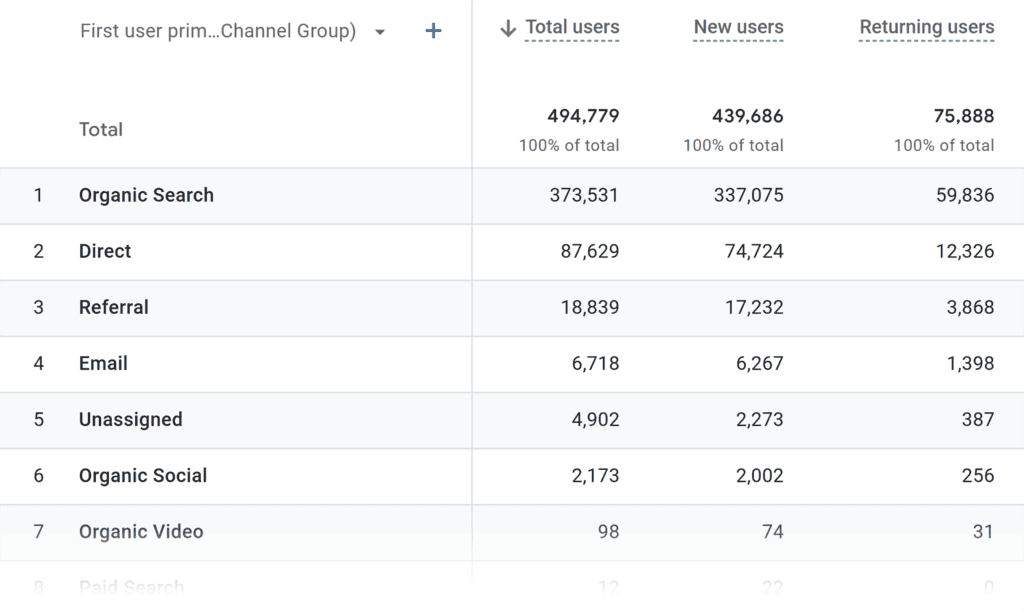Select the Unassigned channel row

130,419
